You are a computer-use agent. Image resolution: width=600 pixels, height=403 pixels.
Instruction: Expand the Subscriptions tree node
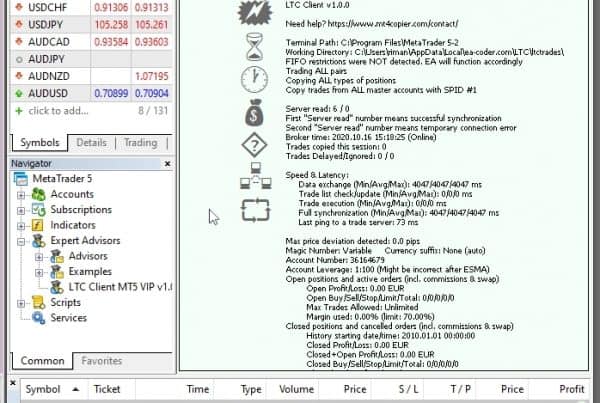(x=21, y=210)
